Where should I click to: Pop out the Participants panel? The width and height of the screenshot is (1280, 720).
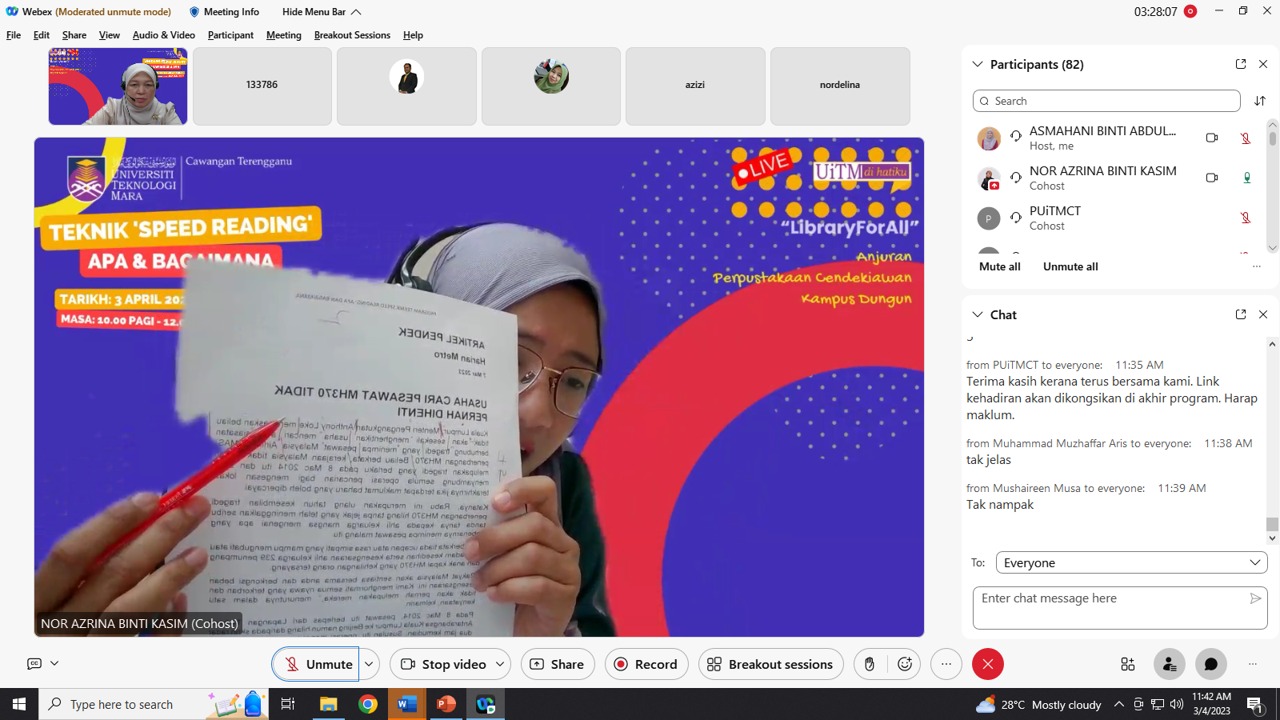[x=1241, y=64]
